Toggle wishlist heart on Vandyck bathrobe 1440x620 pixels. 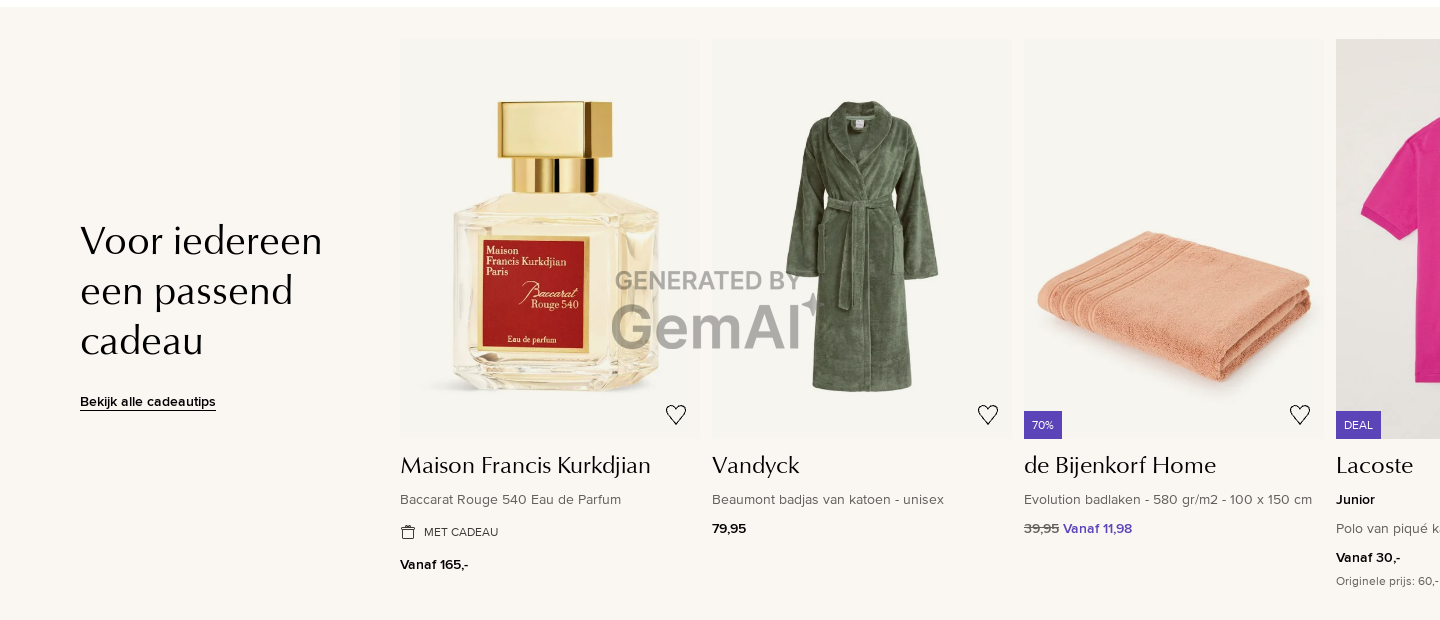tap(988, 415)
